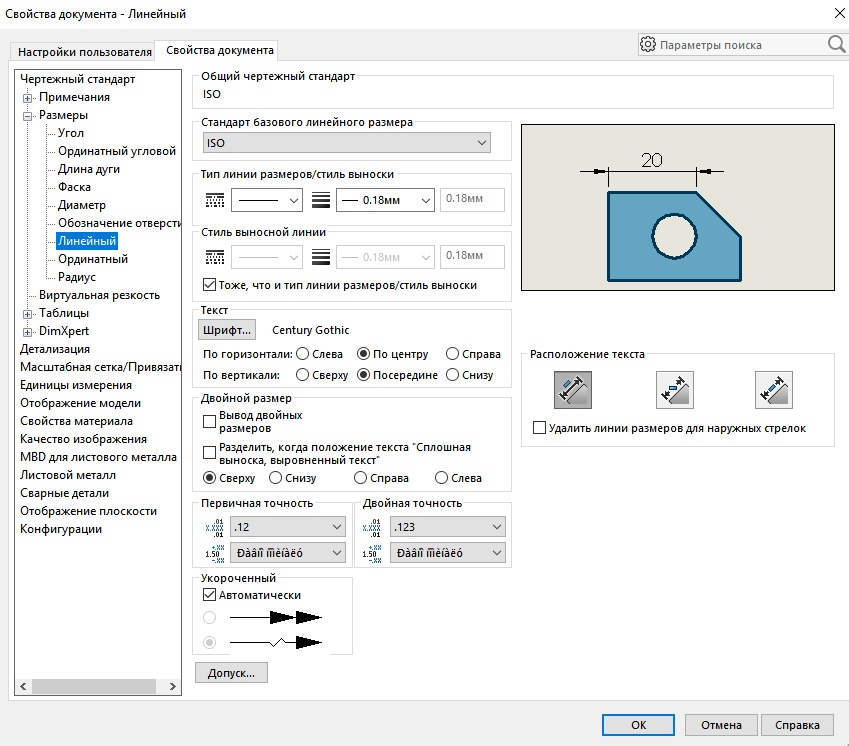The height and width of the screenshot is (746, 849).
Task: Uncheck the "Автоматически" checkbox
Action: (210, 595)
